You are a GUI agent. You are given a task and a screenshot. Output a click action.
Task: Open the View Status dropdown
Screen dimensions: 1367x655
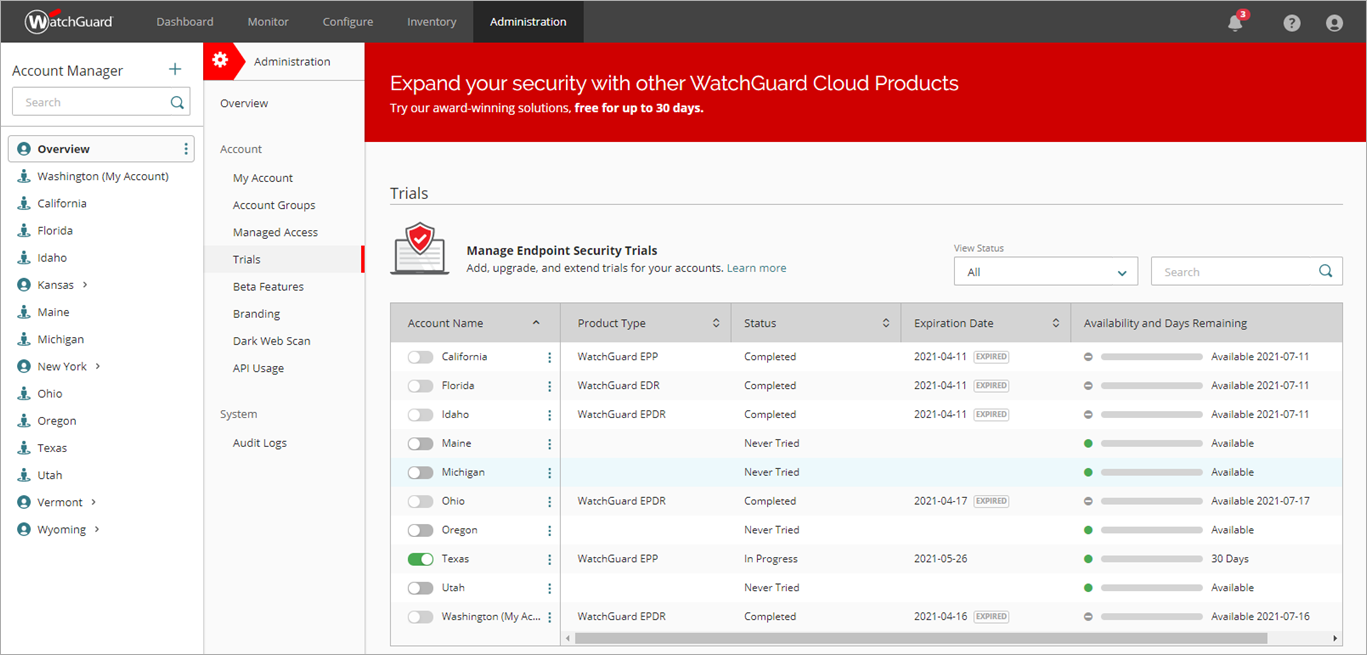pyautogui.click(x=1045, y=272)
